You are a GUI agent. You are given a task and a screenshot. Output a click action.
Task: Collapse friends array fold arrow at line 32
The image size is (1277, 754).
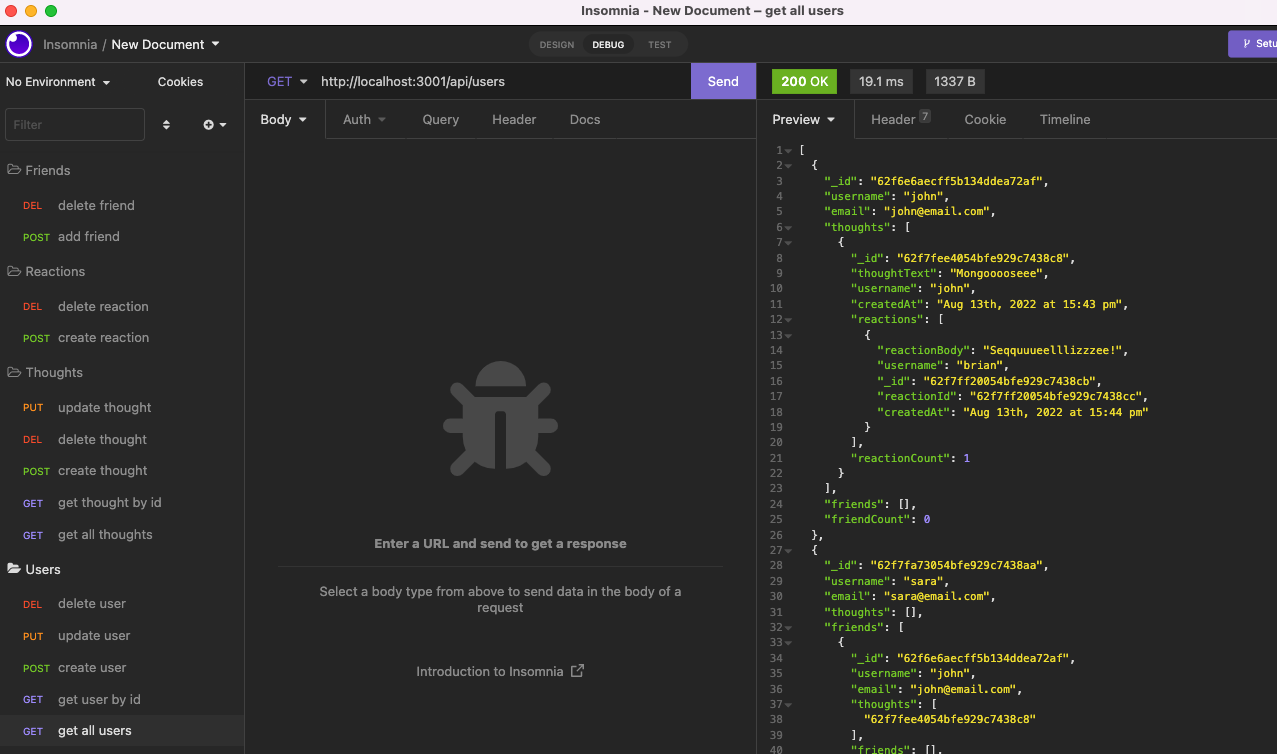[788, 627]
